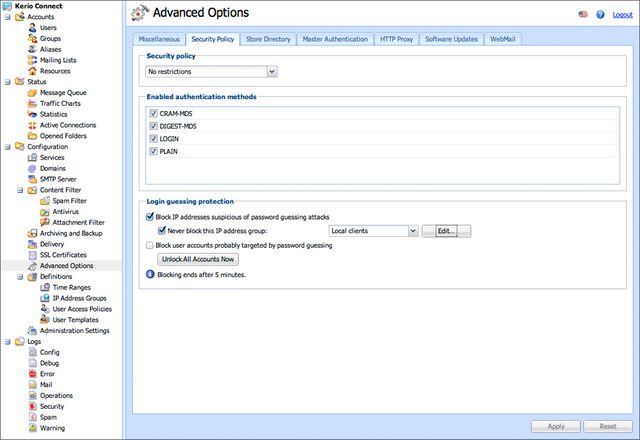Switch to the Miscellaneous tab

tap(159, 39)
